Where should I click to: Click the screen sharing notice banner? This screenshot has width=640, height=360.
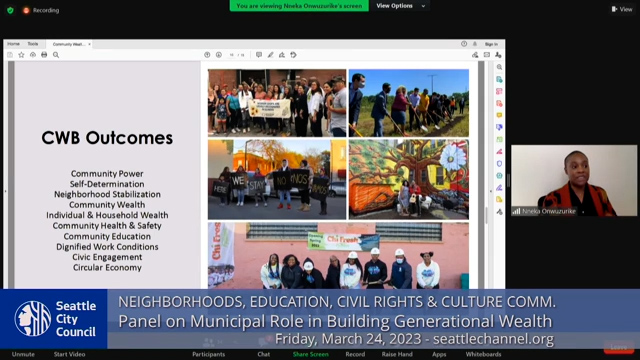[299, 6]
